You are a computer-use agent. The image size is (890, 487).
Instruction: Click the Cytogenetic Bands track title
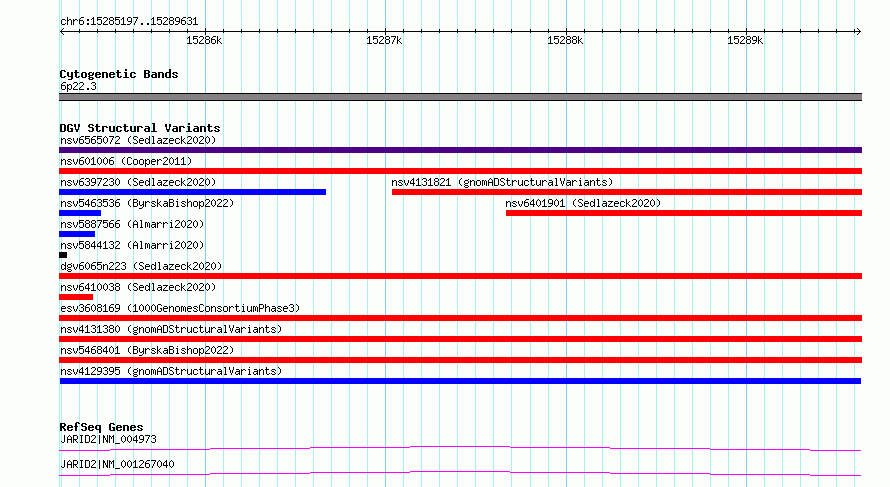(x=119, y=74)
